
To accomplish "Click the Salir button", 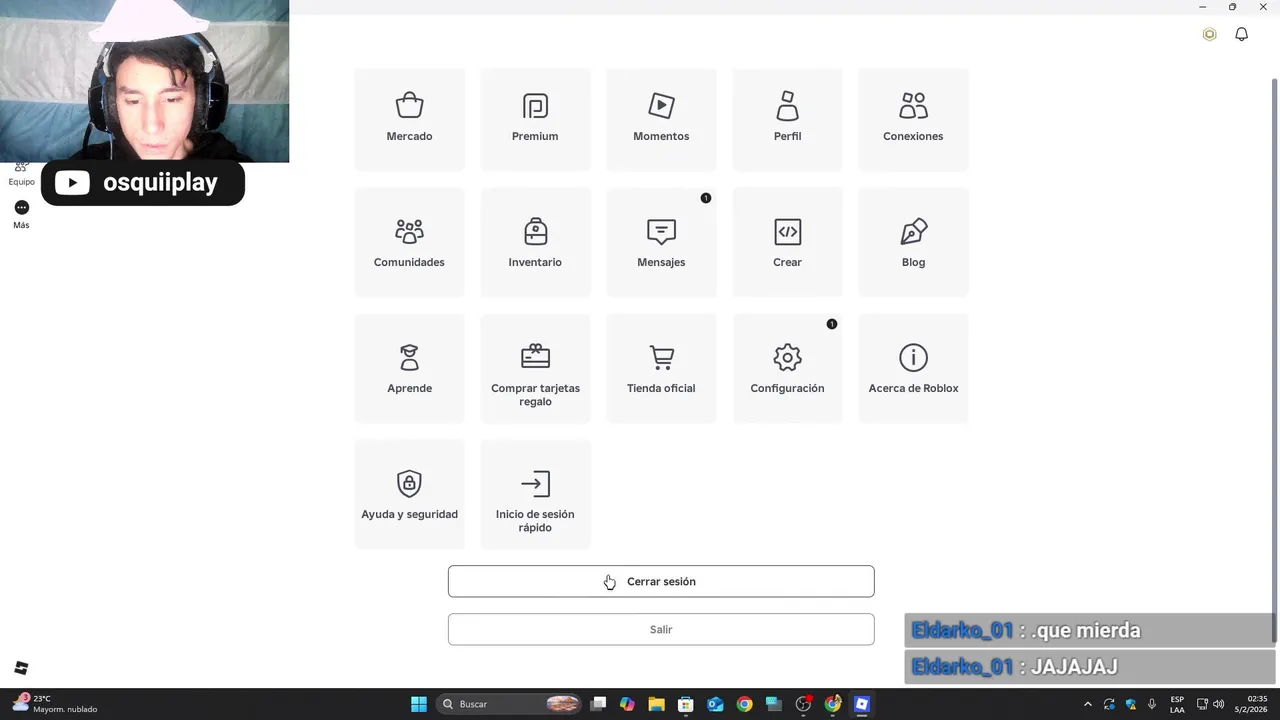I will (x=661, y=629).
